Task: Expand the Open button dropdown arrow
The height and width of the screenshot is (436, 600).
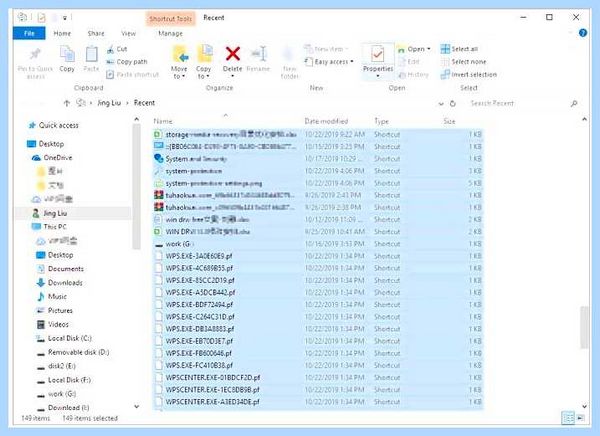Action: click(429, 49)
